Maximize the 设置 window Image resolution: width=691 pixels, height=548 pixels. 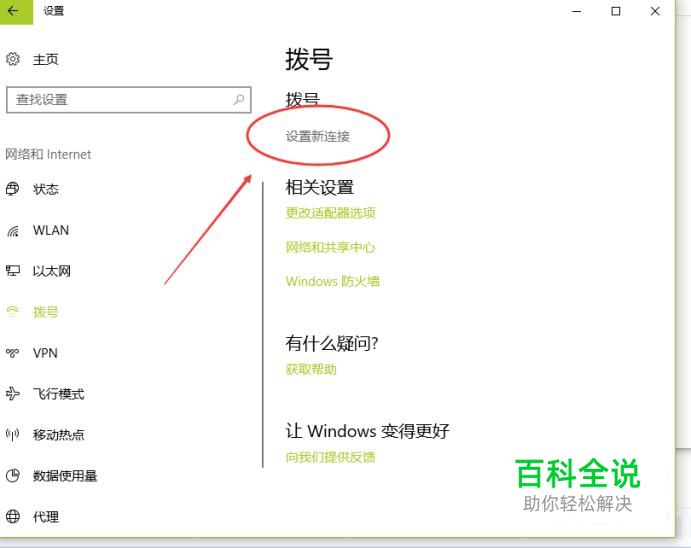pos(616,11)
